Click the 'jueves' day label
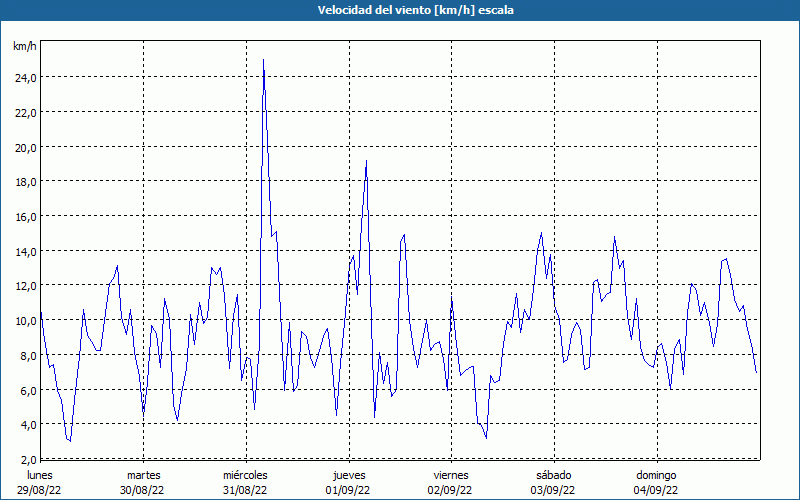Viewport: 800px width, 500px height. (x=349, y=475)
